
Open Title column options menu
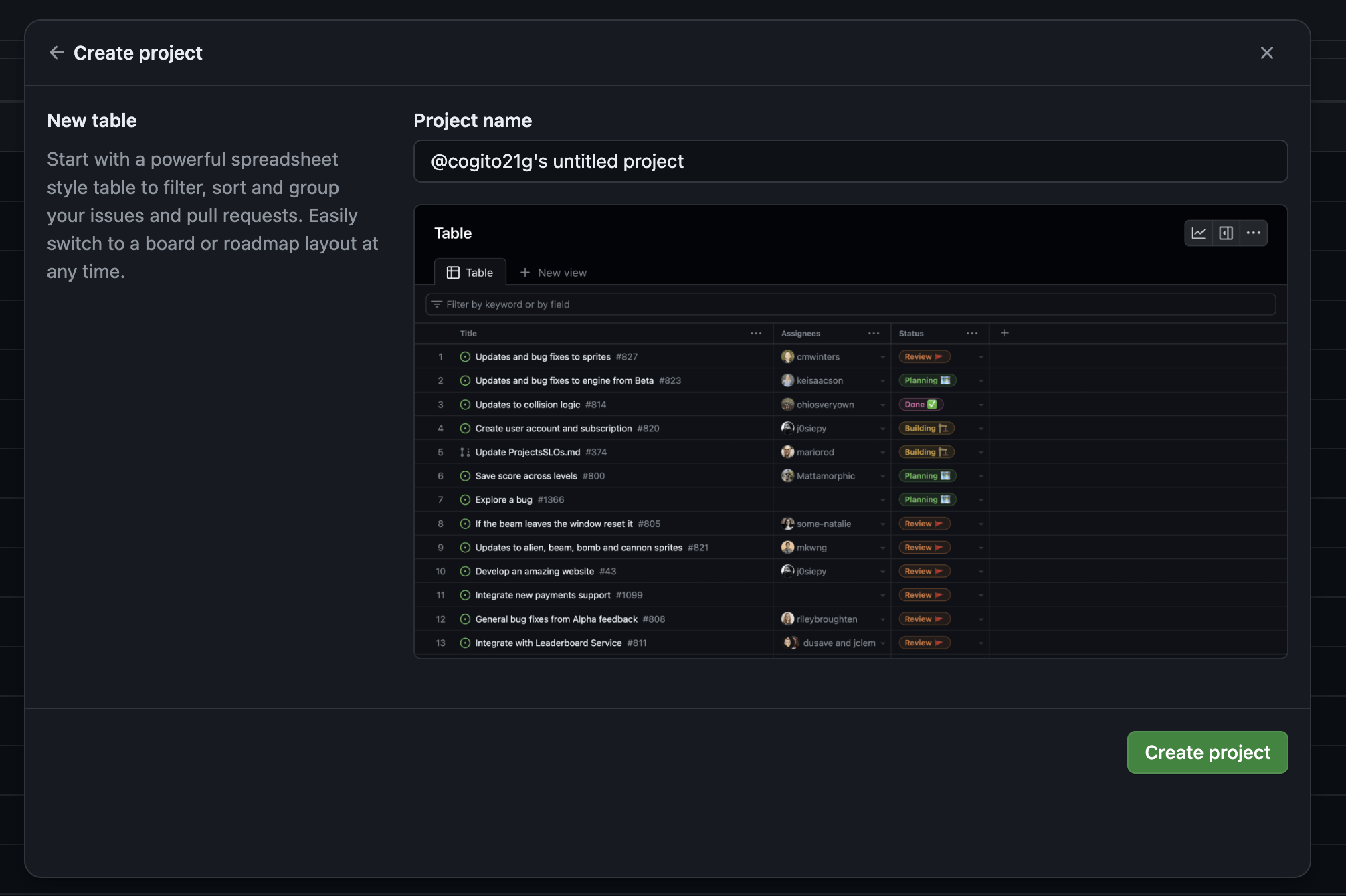(756, 334)
